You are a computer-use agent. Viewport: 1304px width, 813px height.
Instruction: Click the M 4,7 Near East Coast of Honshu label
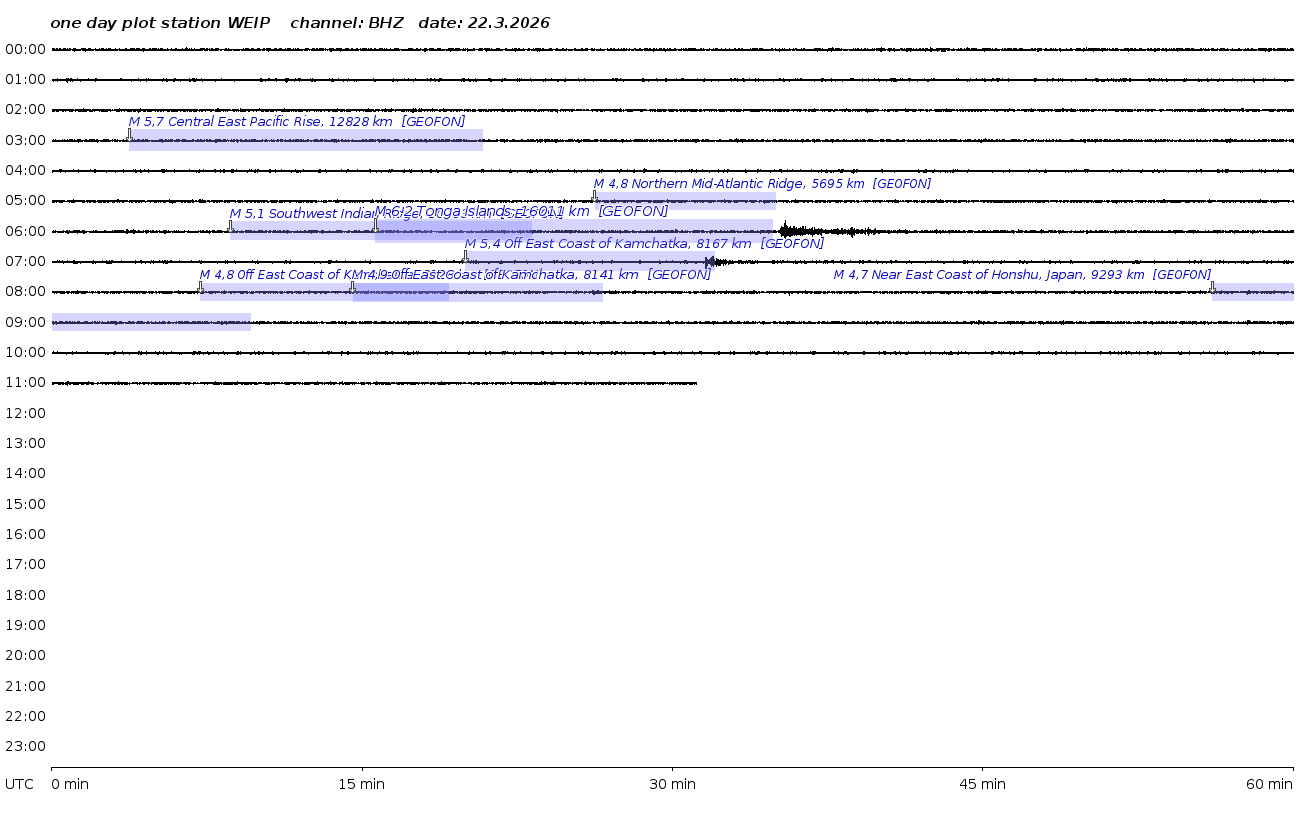pos(1022,275)
